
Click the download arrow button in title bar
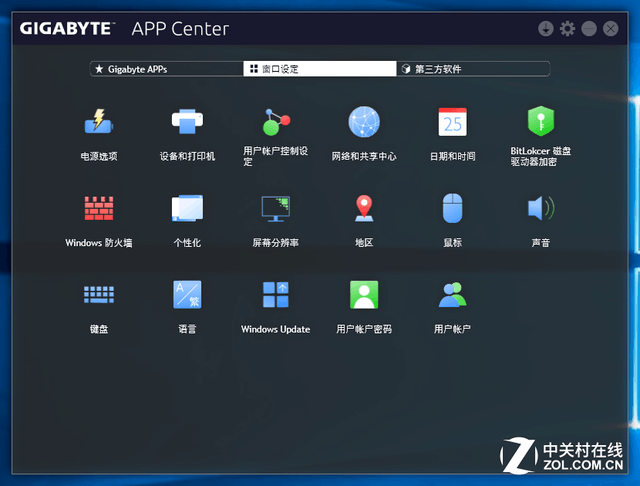coord(546,29)
